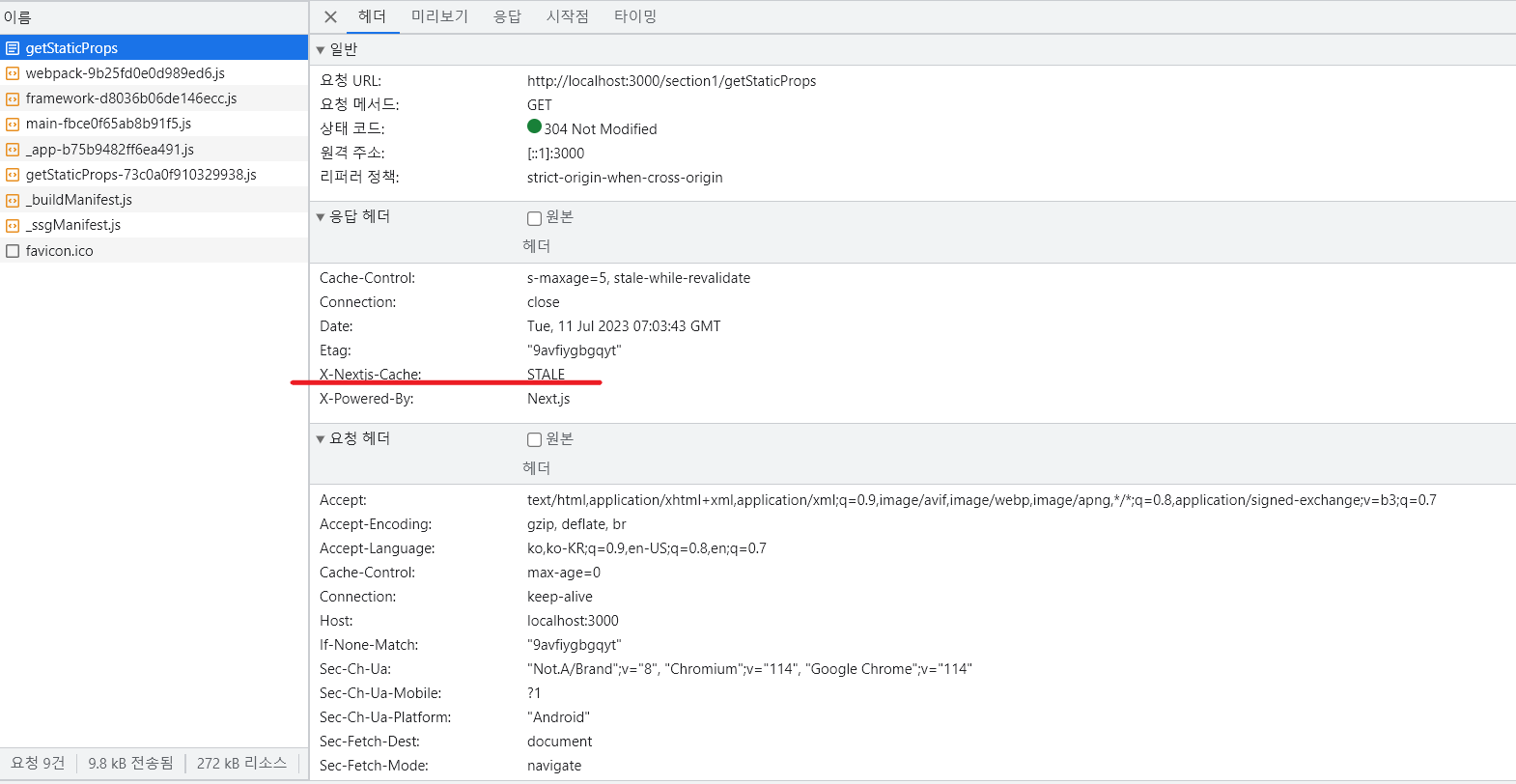Click the keep-alive connection value
Viewport: 1516px width, 784px height.
(x=560, y=597)
